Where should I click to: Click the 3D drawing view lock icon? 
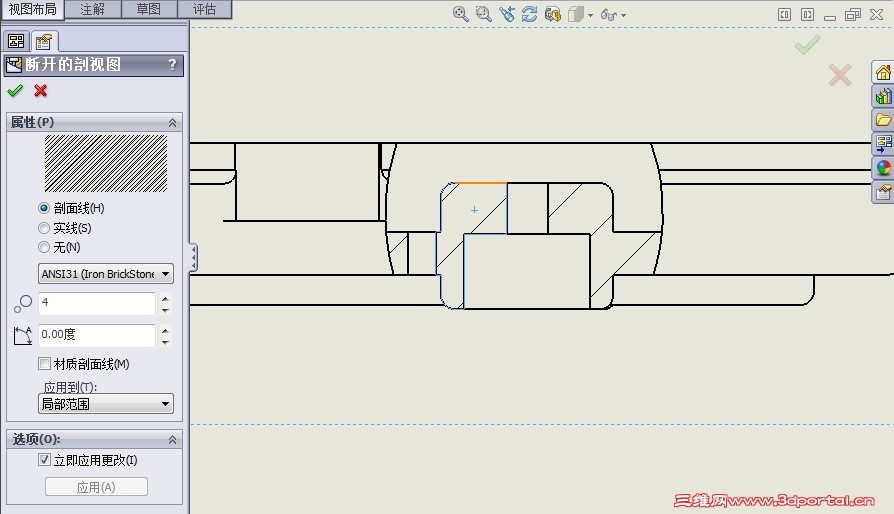pyautogui.click(x=552, y=14)
